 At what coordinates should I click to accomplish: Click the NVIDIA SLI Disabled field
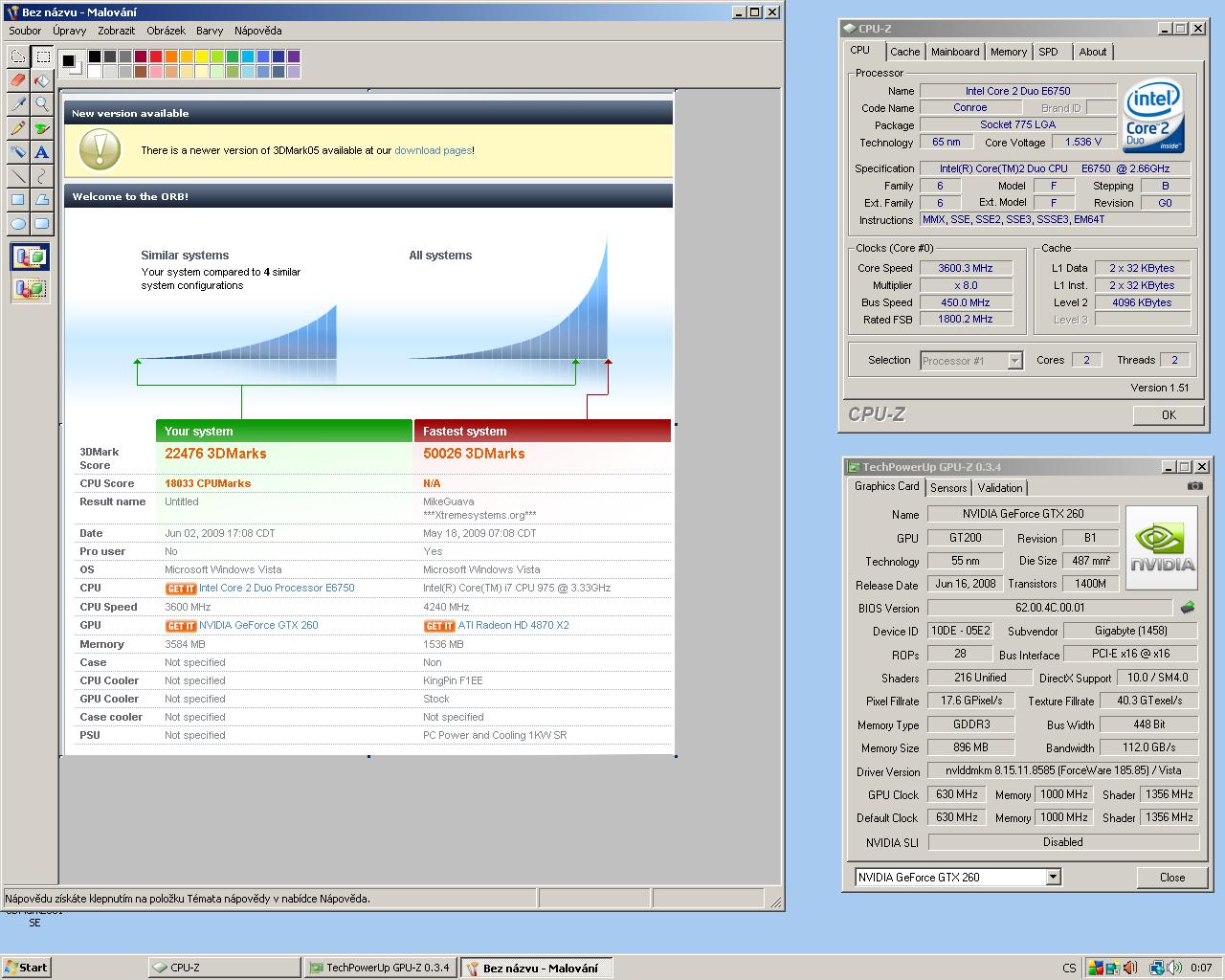pos(1063,842)
